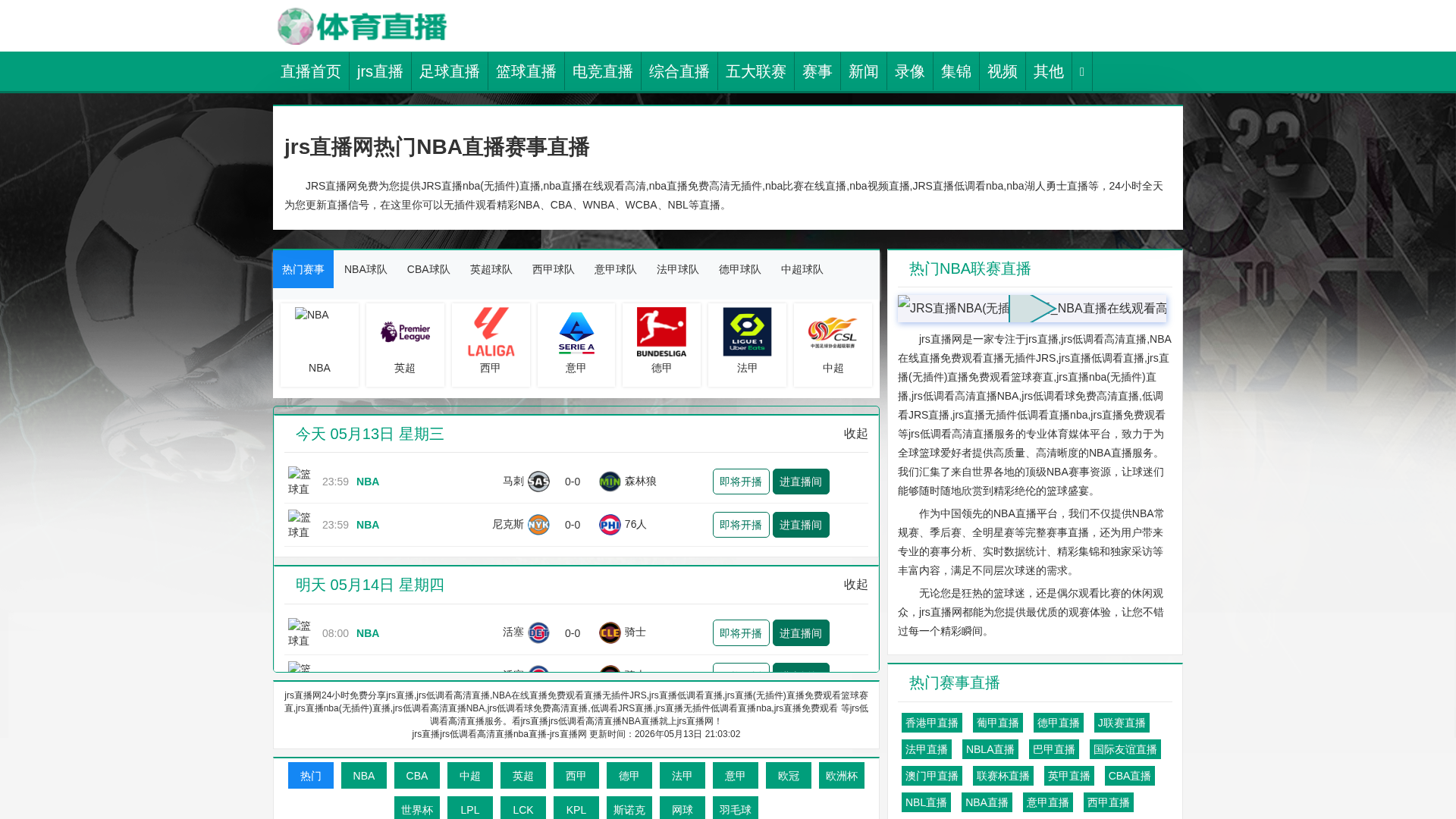Screen dimensions: 1456x819
Task: Open 集锦 navigation item
Action: (956, 71)
